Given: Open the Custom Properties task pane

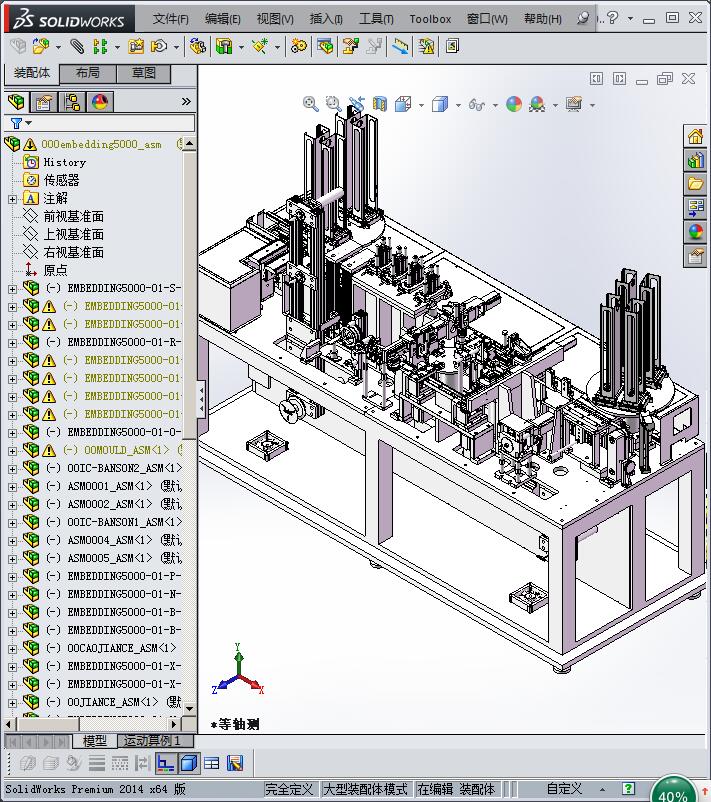Looking at the screenshot, I should (695, 256).
